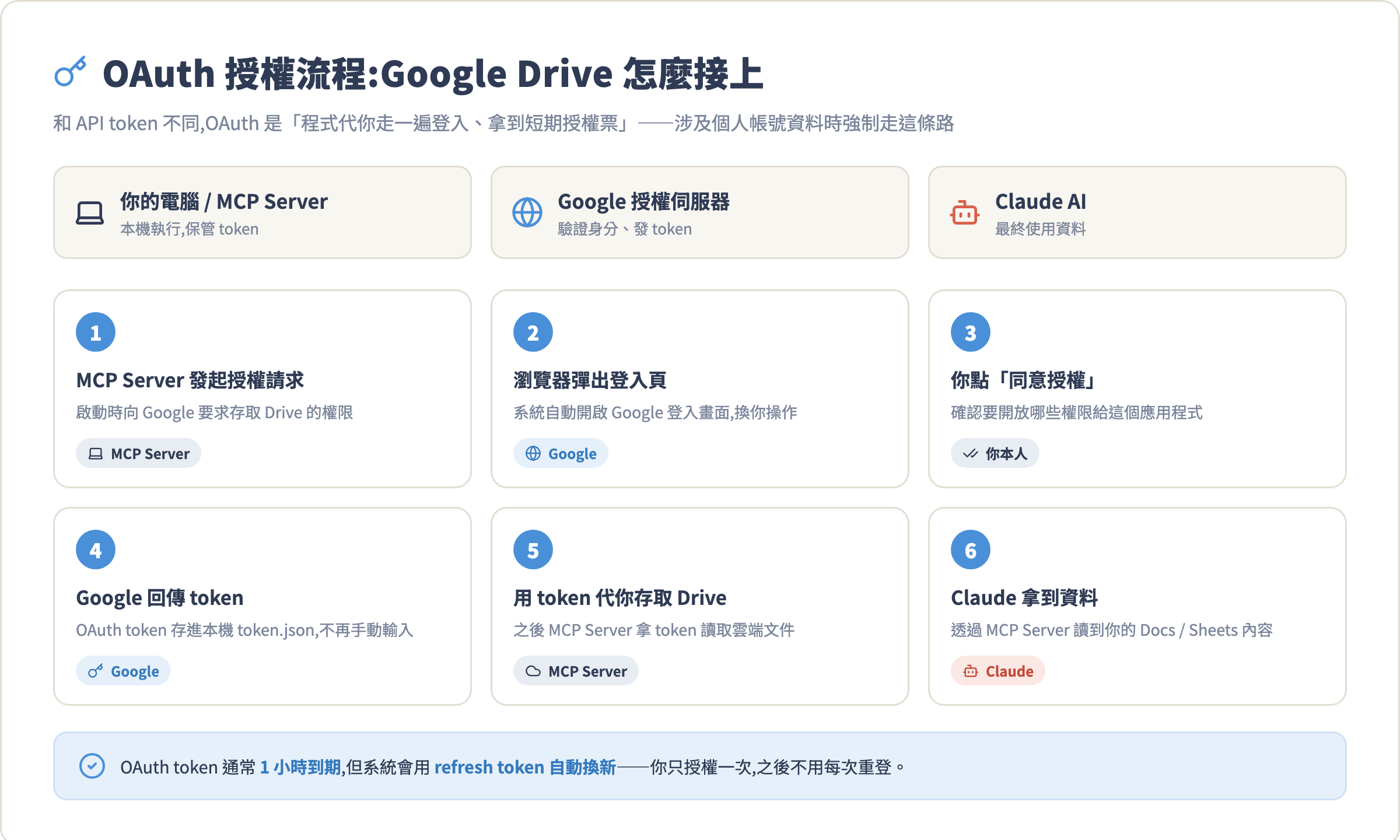This screenshot has height=840, width=1400.
Task: Click the description 啟動時向 Google 要求存取 Drive 的權限
Action: click(x=215, y=412)
